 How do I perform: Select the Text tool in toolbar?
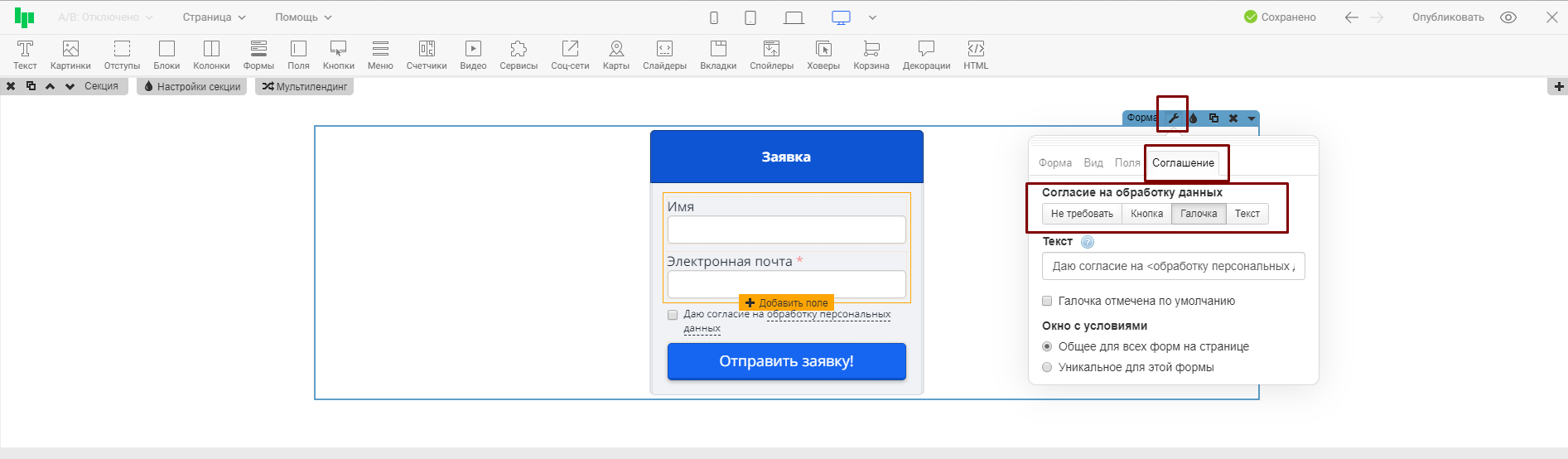[25, 55]
